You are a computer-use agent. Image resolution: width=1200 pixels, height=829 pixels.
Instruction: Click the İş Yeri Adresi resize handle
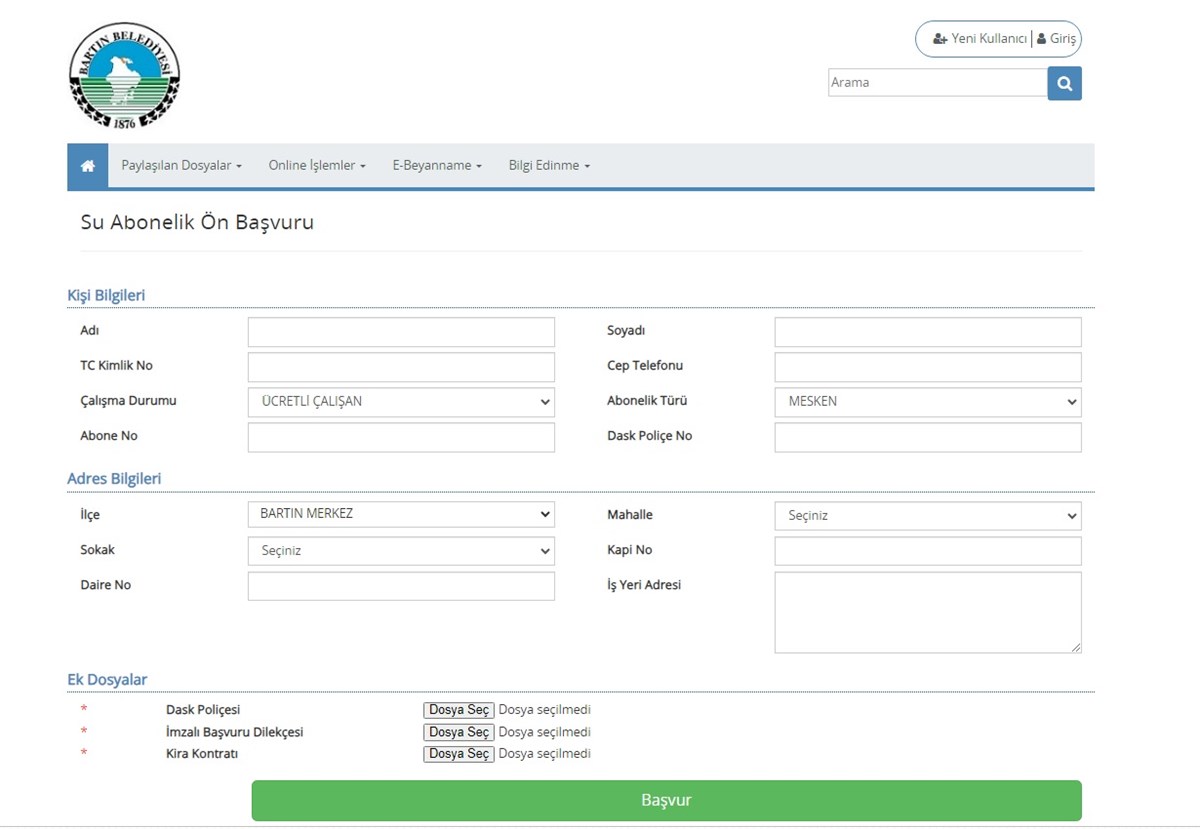point(1076,648)
